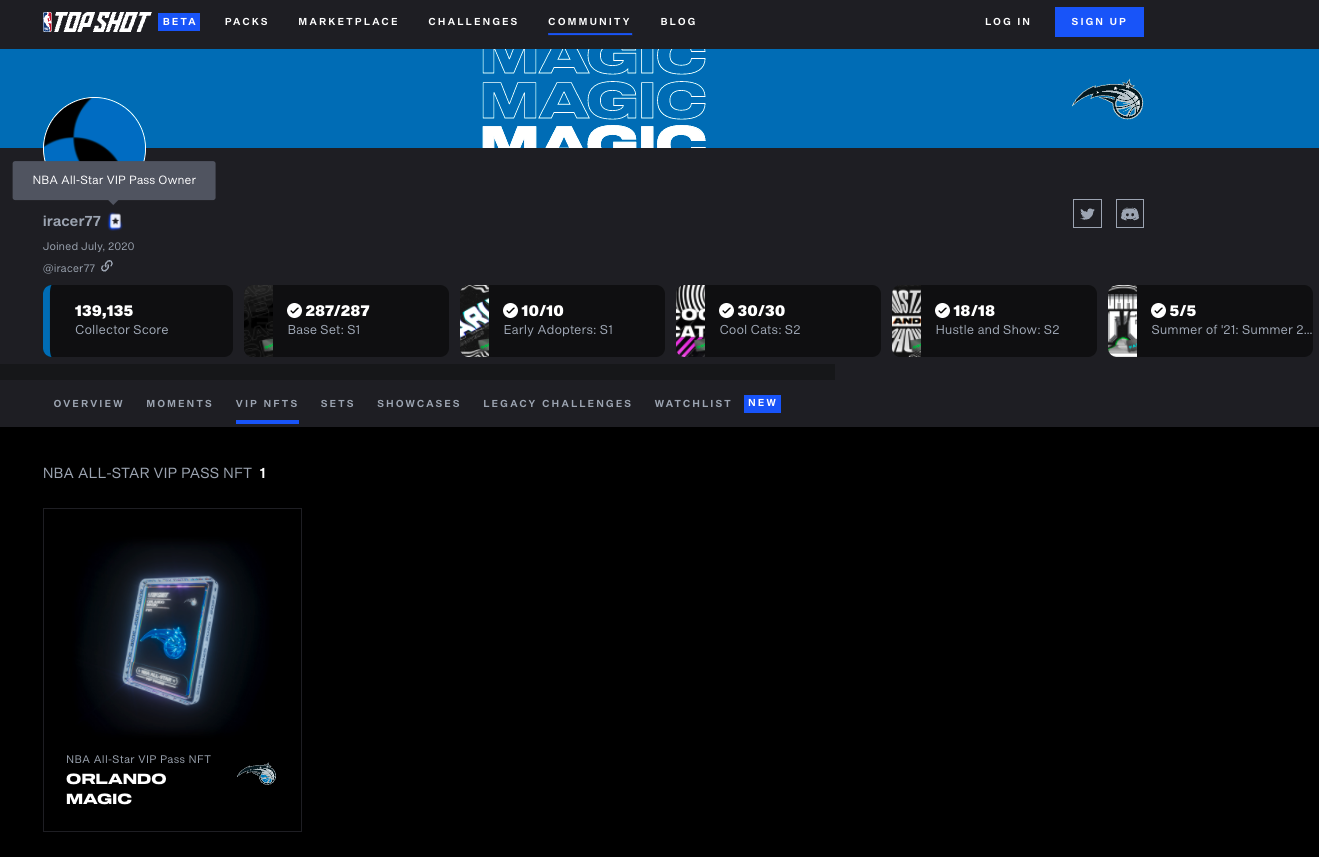Screen dimensions: 1319x857
Task: Switch to the Moments tab
Action: click(180, 404)
